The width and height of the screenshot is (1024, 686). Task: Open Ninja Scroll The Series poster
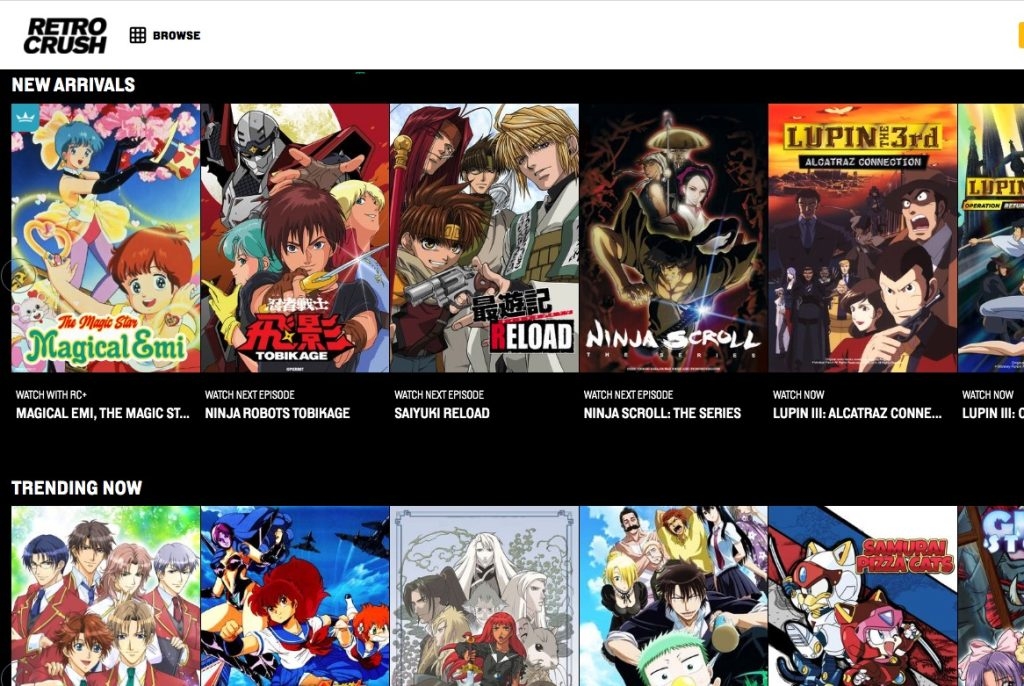673,238
